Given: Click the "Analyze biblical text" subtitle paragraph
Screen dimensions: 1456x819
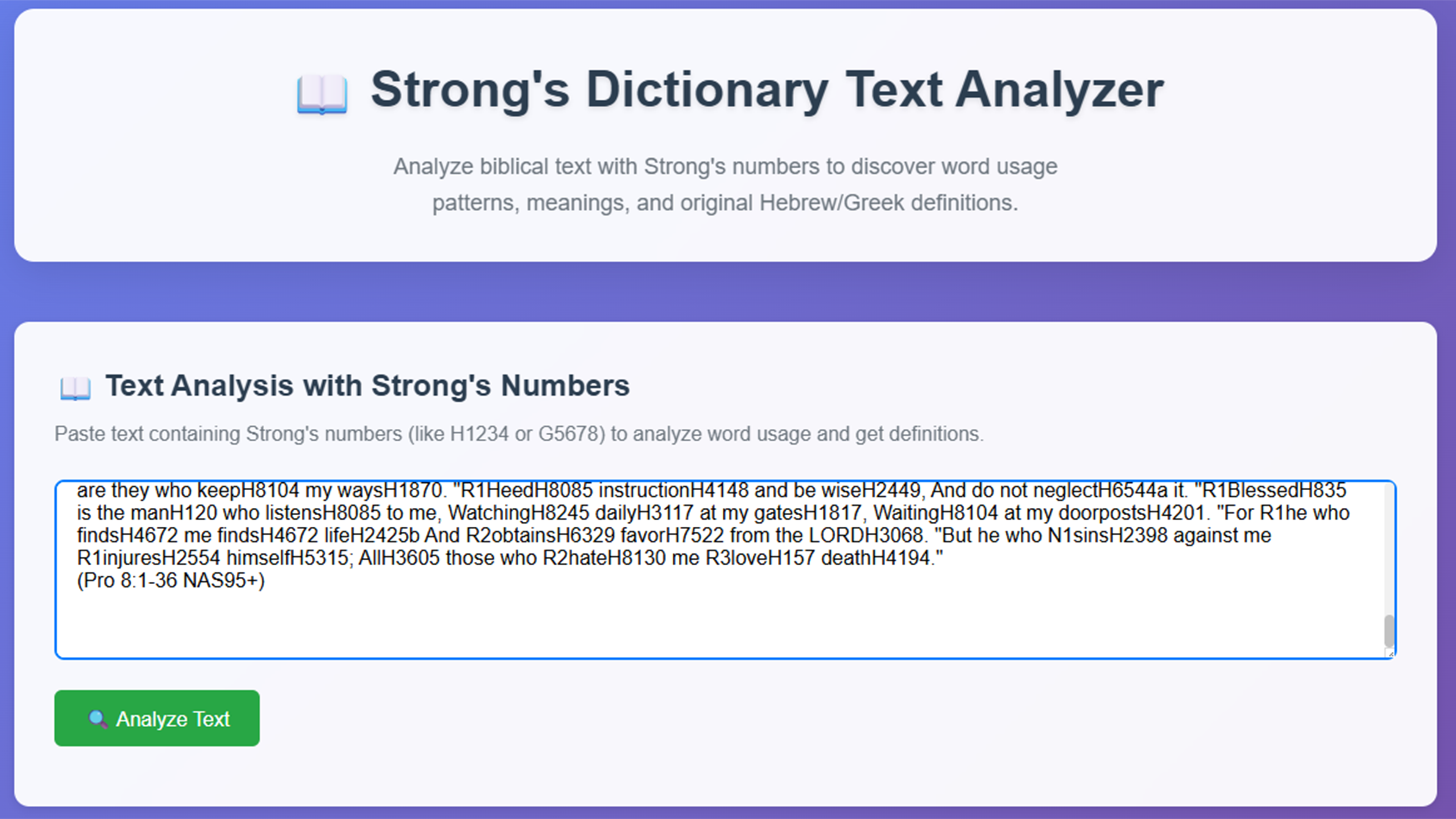Looking at the screenshot, I should pos(725,184).
